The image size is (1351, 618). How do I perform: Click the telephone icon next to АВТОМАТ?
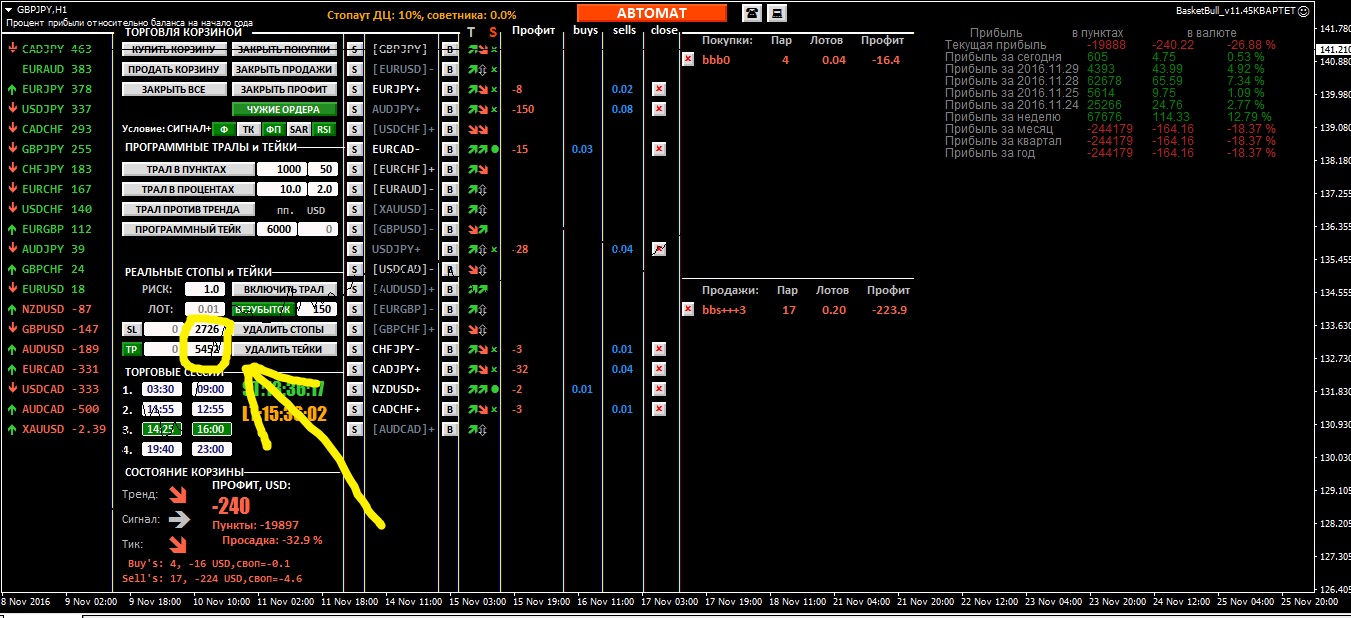coord(751,12)
